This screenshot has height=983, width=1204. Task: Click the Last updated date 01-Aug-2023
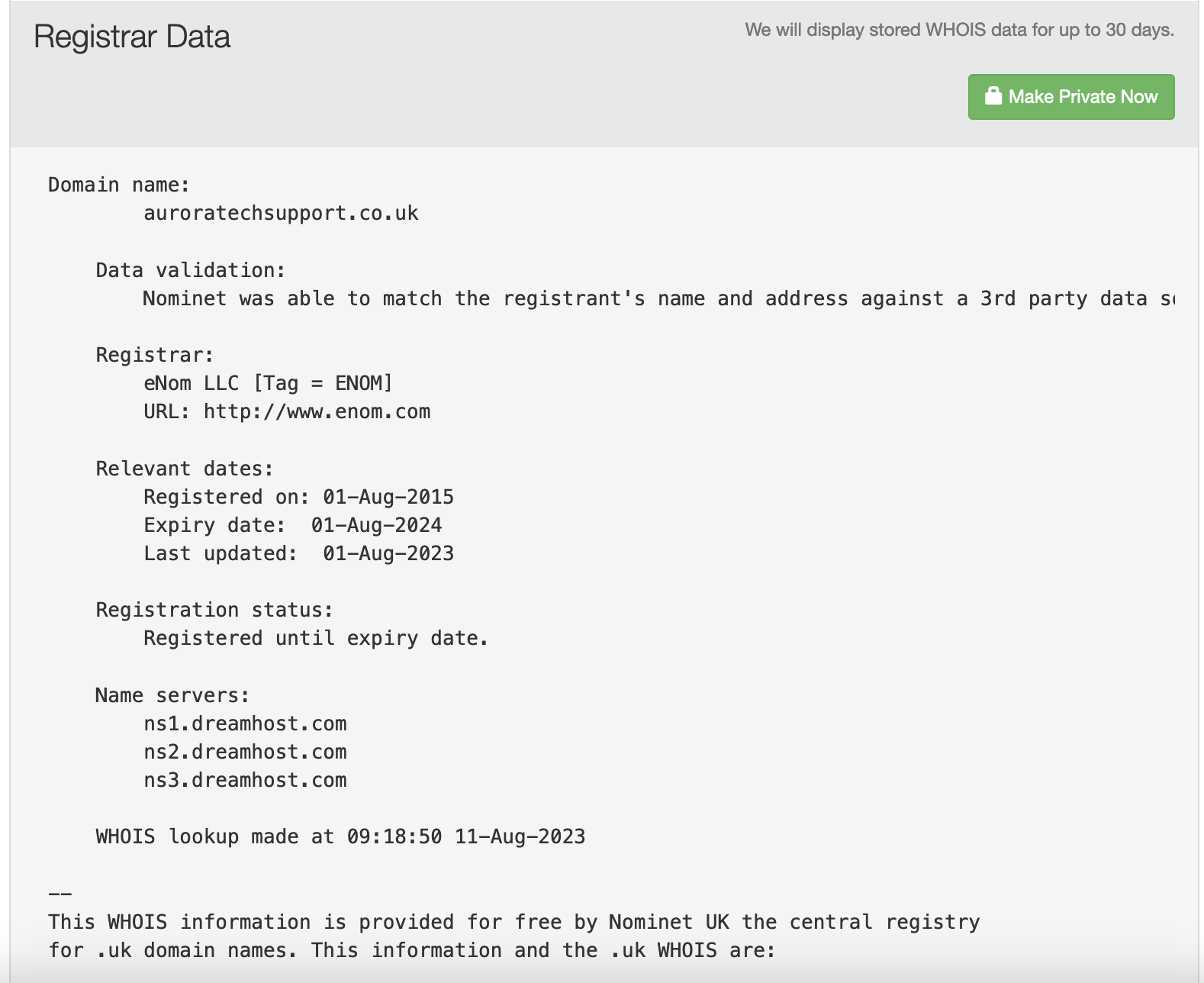(x=388, y=553)
